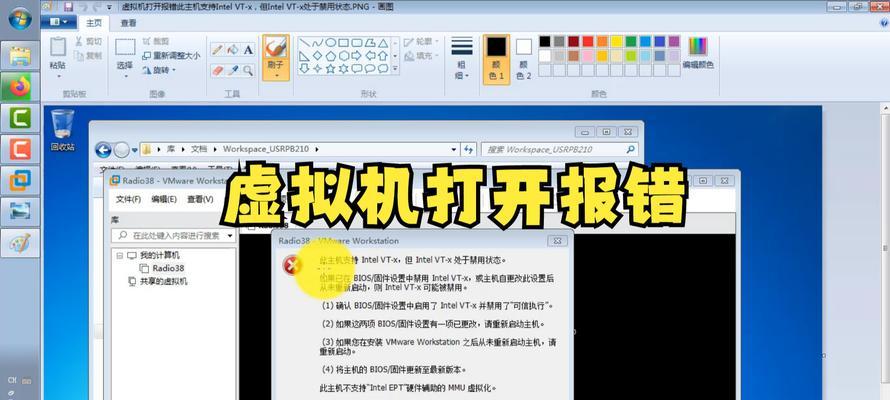The image size is (890, 400).
Task: Open Windows Explorer taskbar icon
Action: tap(20, 55)
